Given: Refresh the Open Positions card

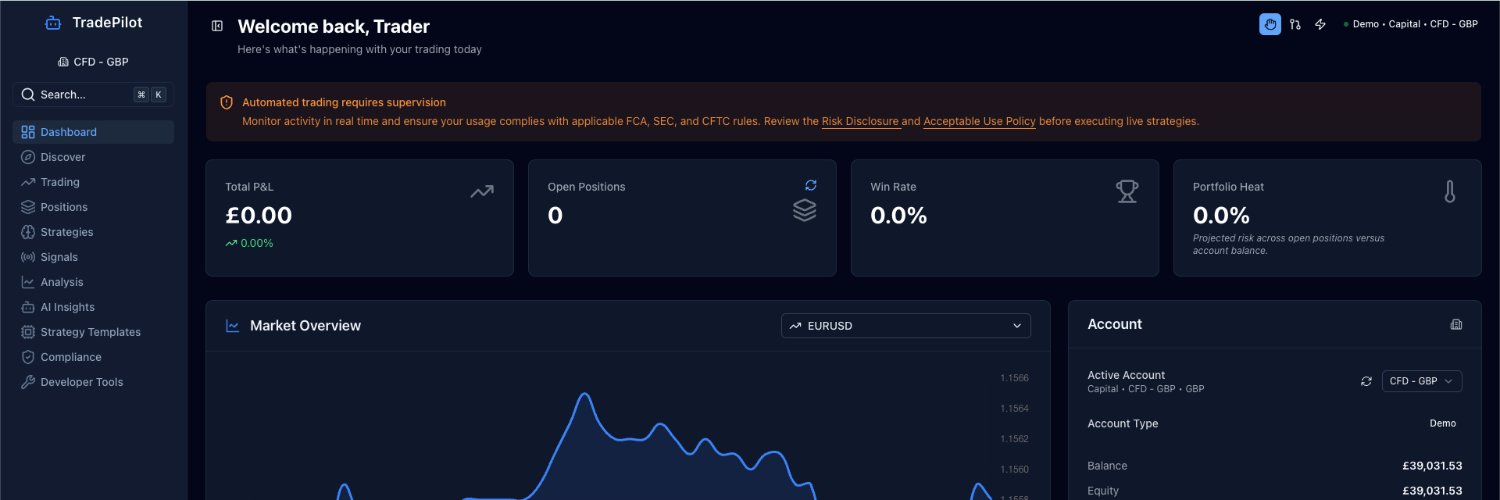Looking at the screenshot, I should pyautogui.click(x=810, y=185).
